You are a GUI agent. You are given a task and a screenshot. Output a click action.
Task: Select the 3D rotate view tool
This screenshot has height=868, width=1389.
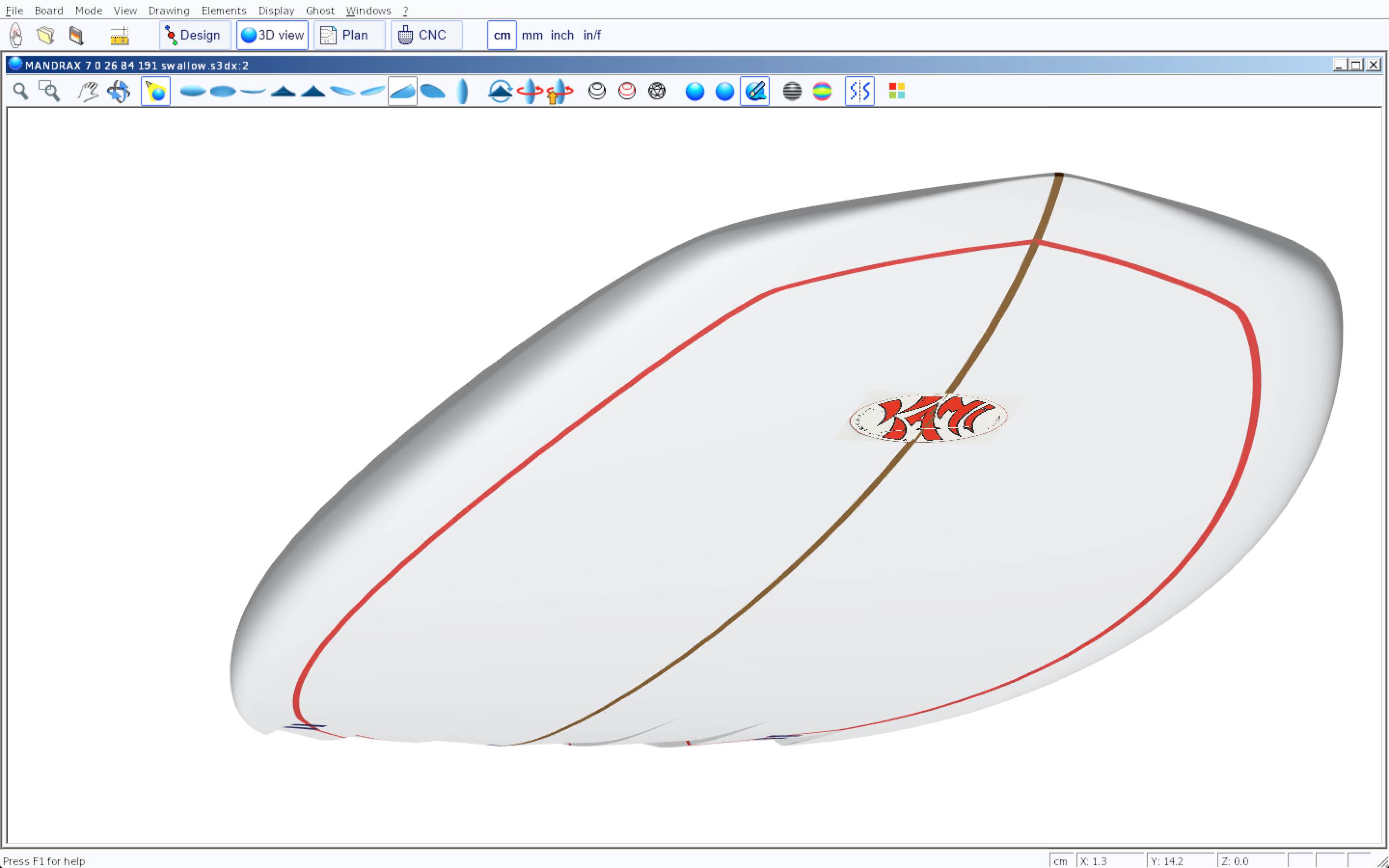pos(119,91)
